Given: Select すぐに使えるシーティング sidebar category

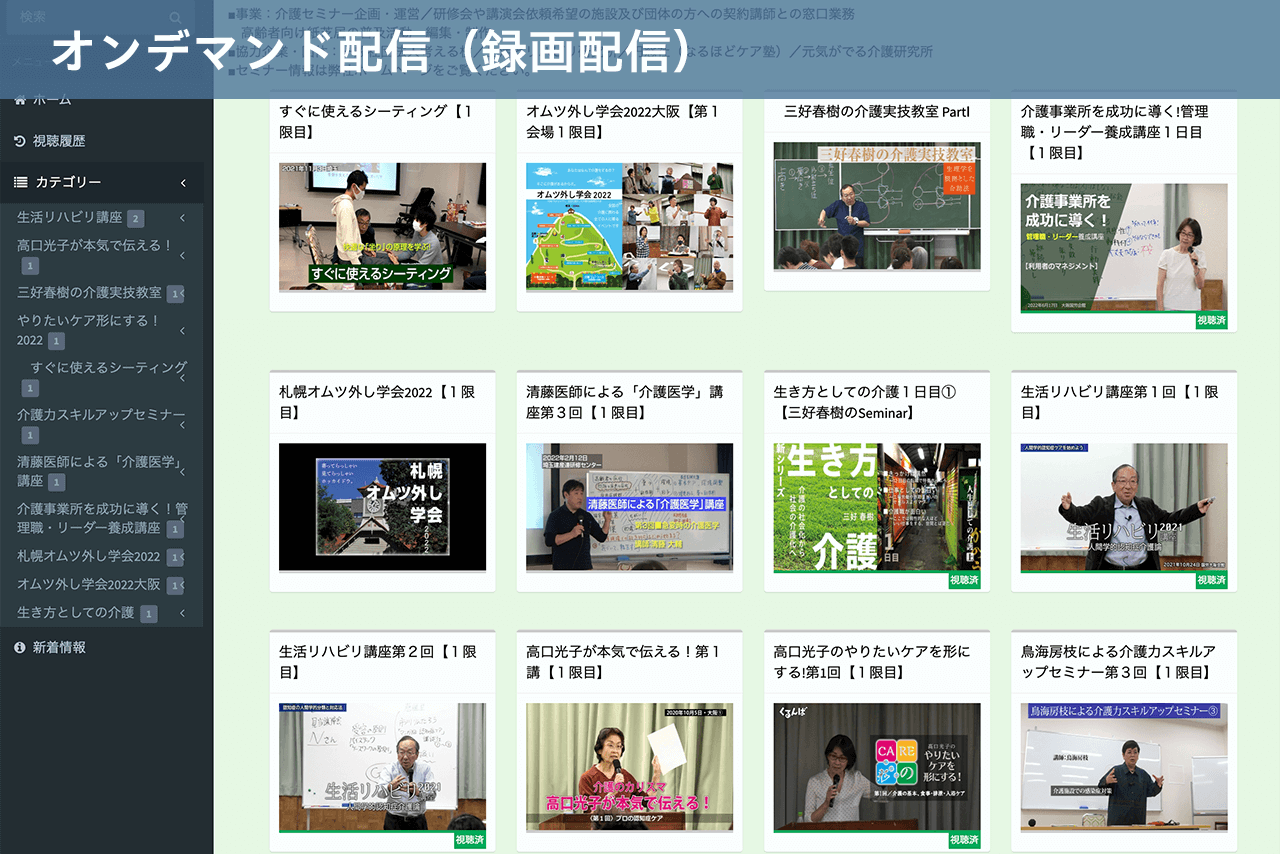Looking at the screenshot, I should coord(108,368).
